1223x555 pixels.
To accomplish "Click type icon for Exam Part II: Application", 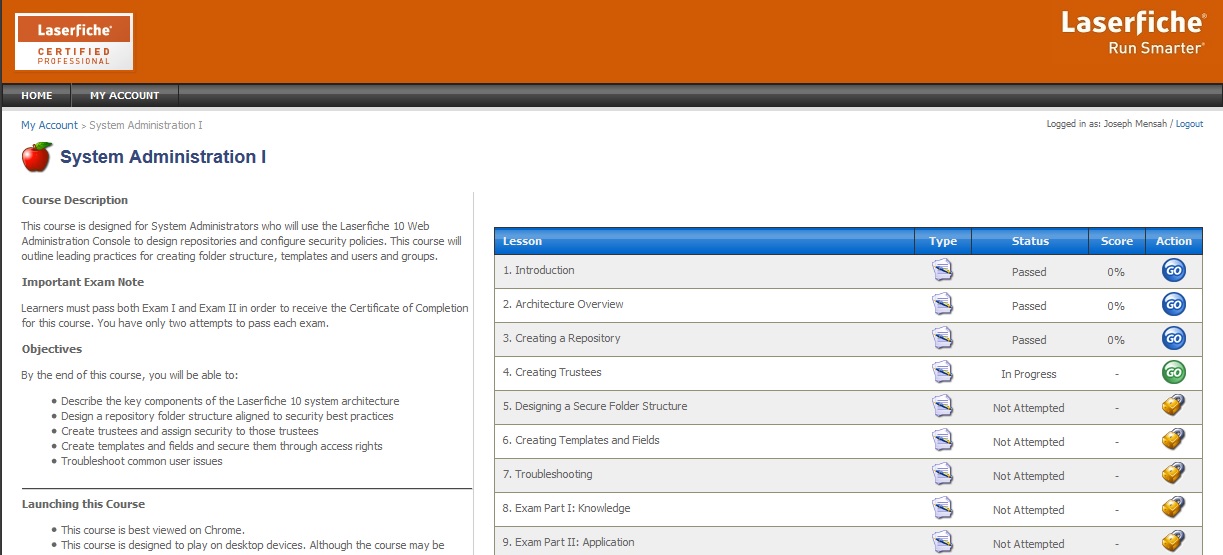I will pyautogui.click(x=942, y=543).
